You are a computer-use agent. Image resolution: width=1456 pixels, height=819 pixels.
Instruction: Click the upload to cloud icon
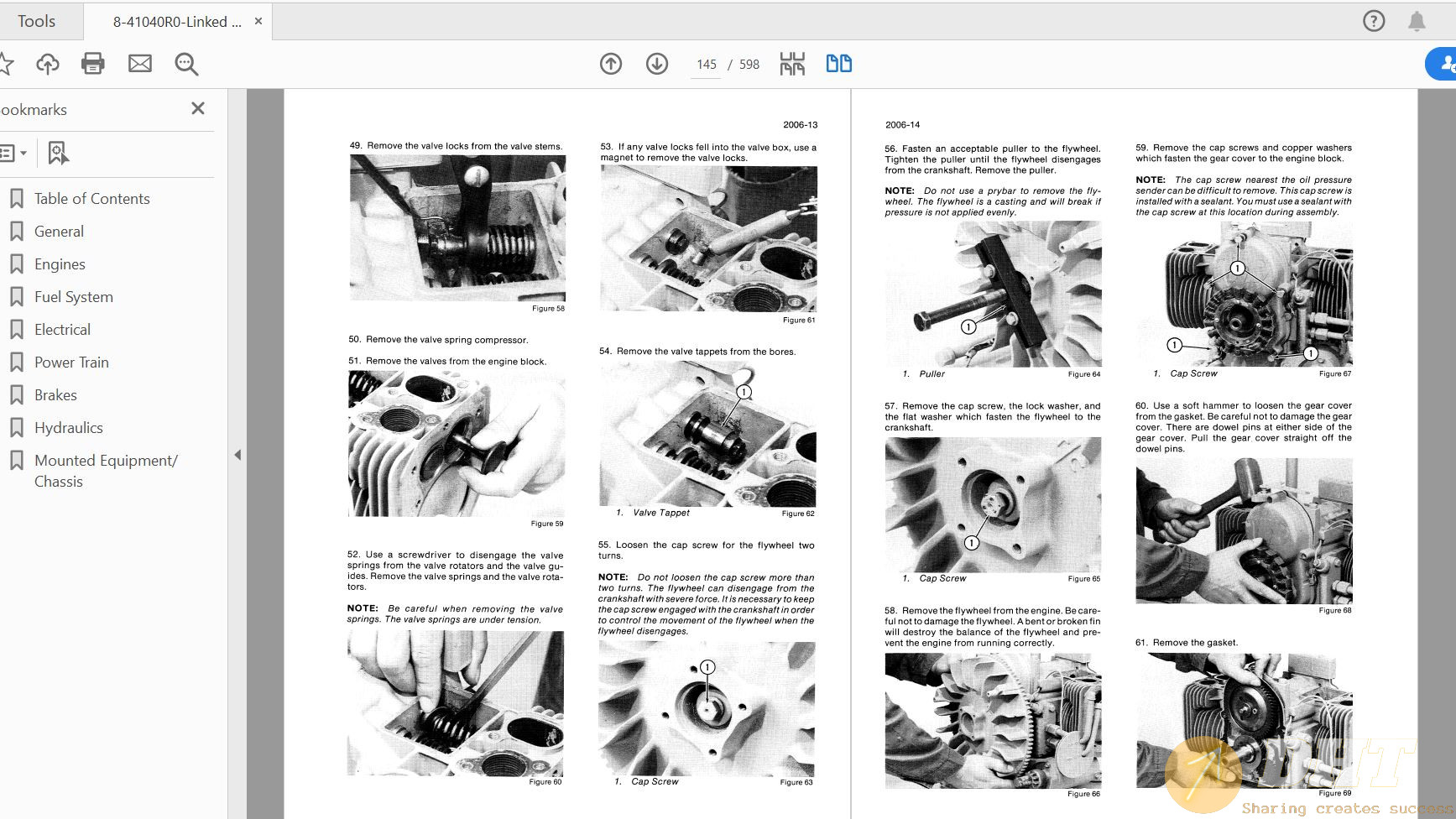point(48,64)
